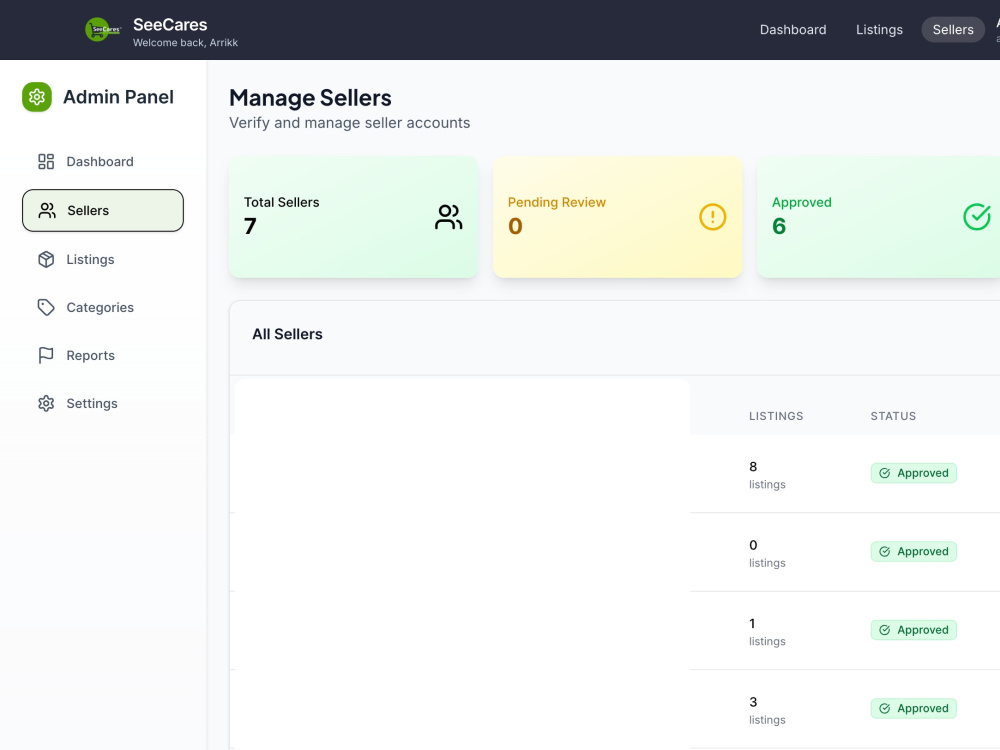Select Sellers in the sidebar menu
Viewport: 1000px width, 750px height.
coord(103,210)
